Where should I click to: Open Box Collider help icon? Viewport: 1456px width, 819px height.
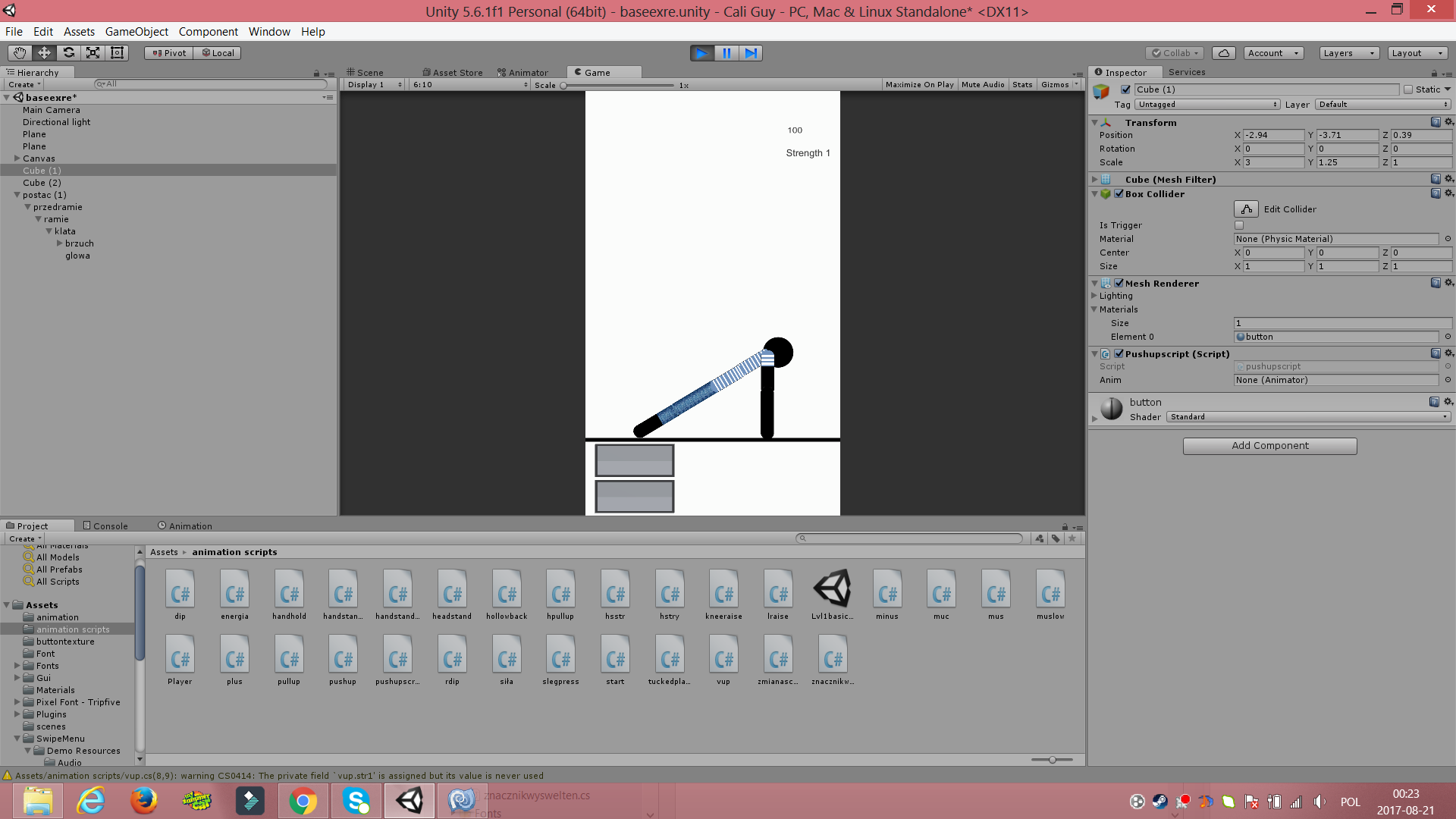tap(1436, 193)
